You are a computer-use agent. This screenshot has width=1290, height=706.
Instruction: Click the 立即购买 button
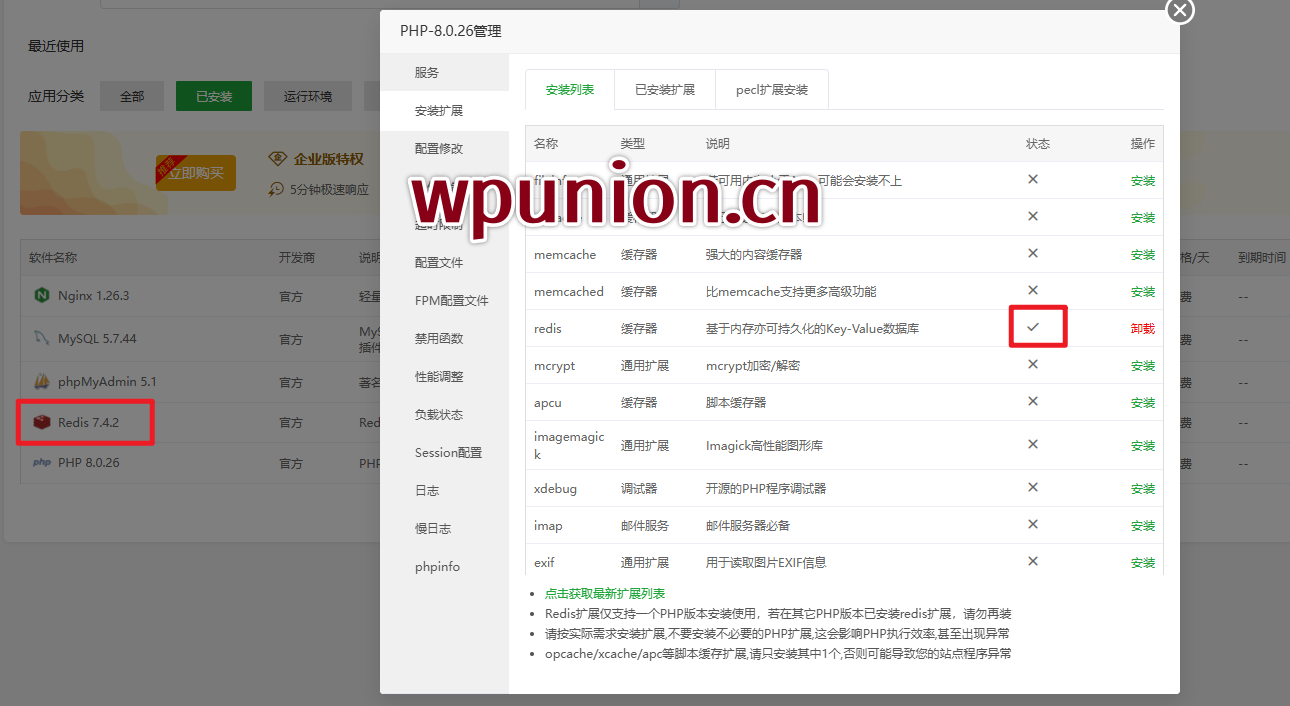pyautogui.click(x=196, y=172)
